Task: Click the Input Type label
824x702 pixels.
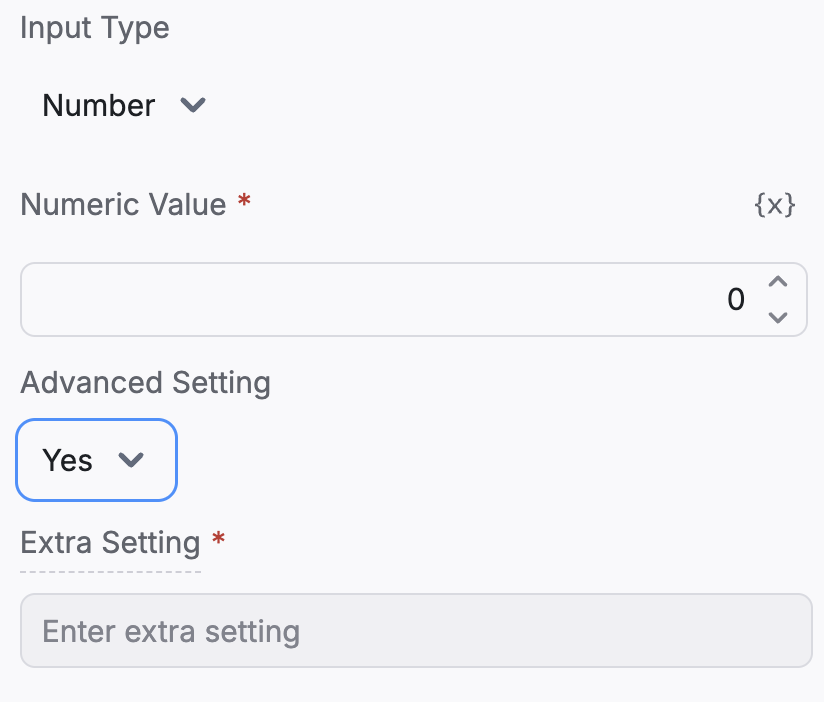Action: [95, 28]
